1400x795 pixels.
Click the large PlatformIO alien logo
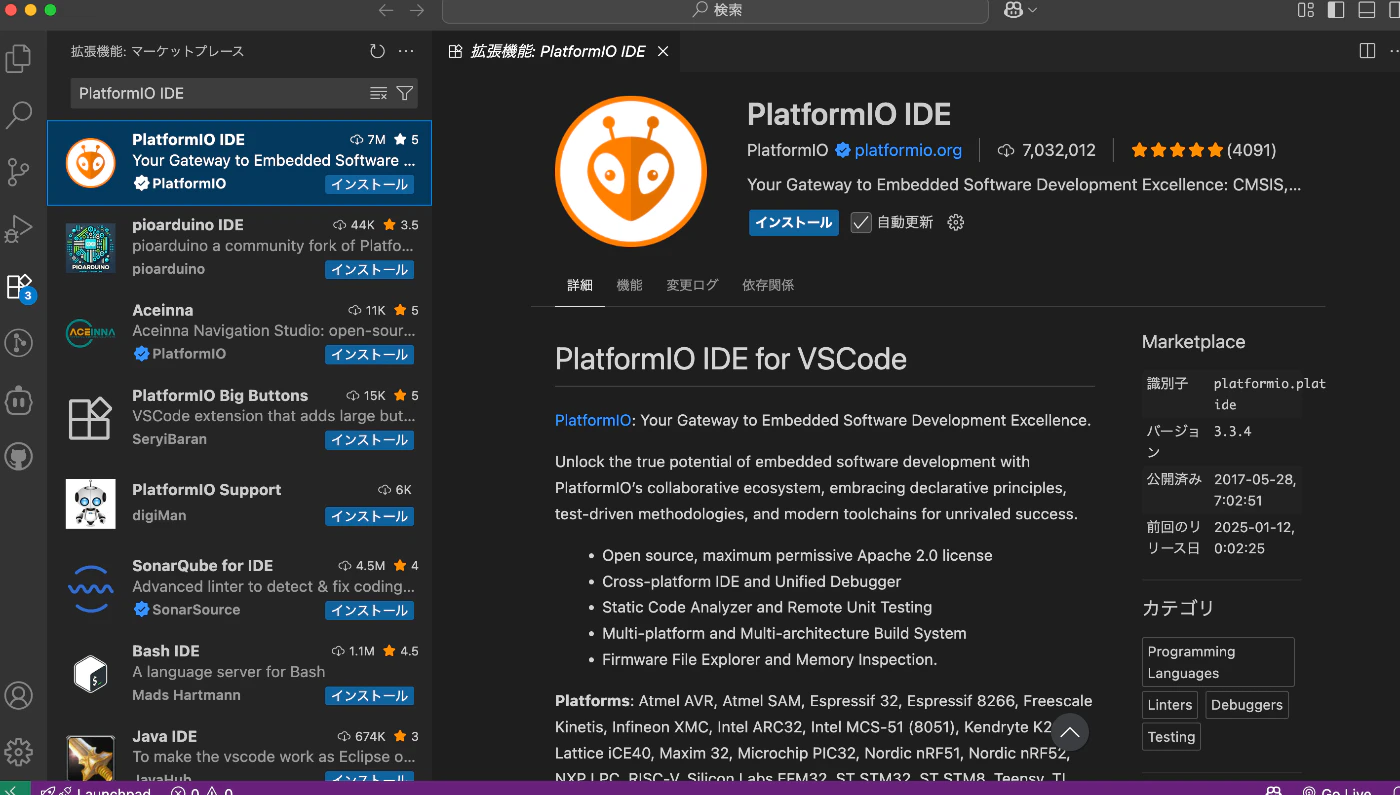click(631, 171)
